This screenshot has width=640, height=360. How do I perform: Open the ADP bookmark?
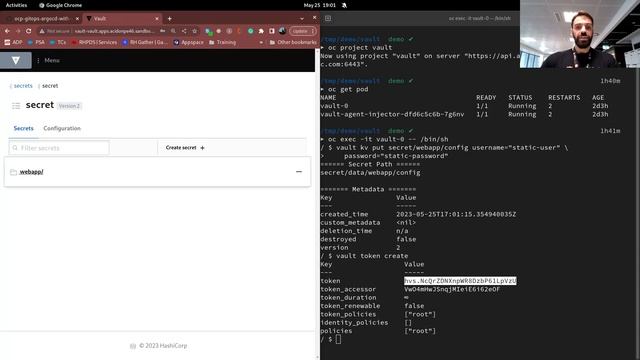(13, 42)
